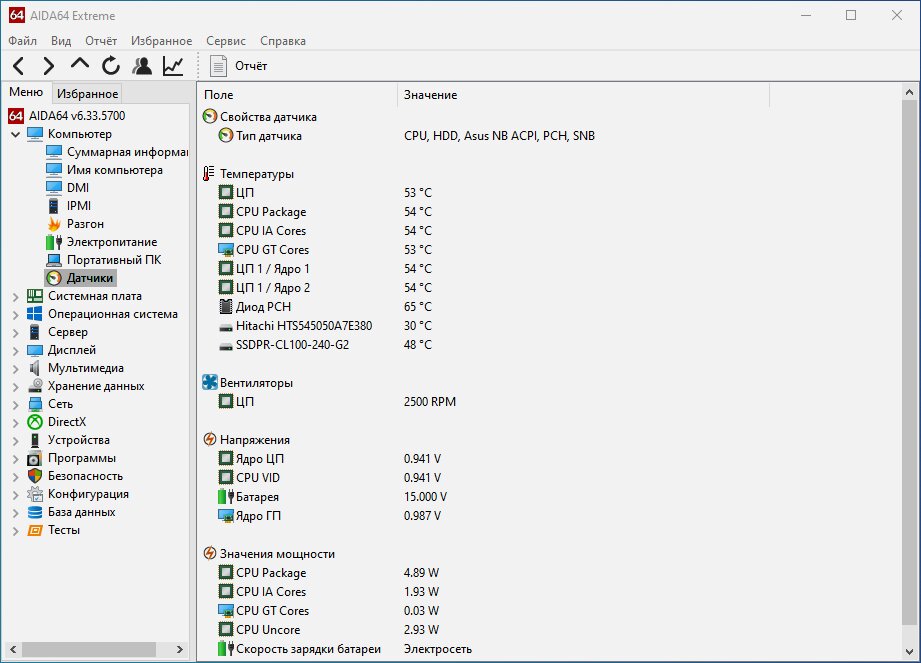Image resolution: width=921 pixels, height=663 pixels.
Task: Click the Forward navigation arrow icon
Action: coord(49,66)
